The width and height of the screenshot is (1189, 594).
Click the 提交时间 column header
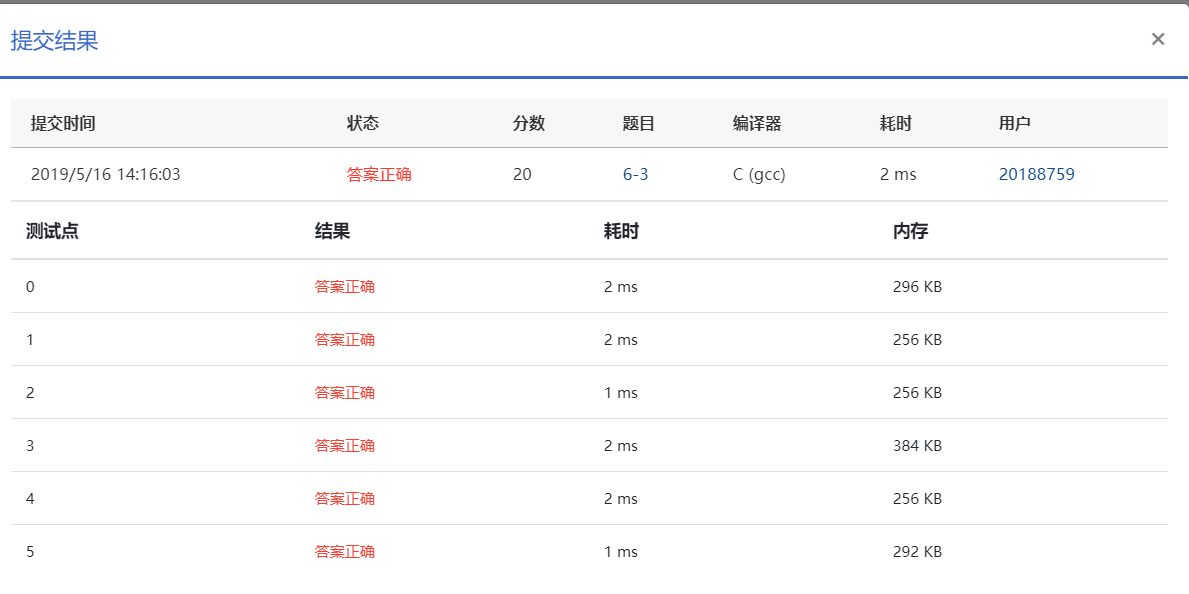coord(63,124)
